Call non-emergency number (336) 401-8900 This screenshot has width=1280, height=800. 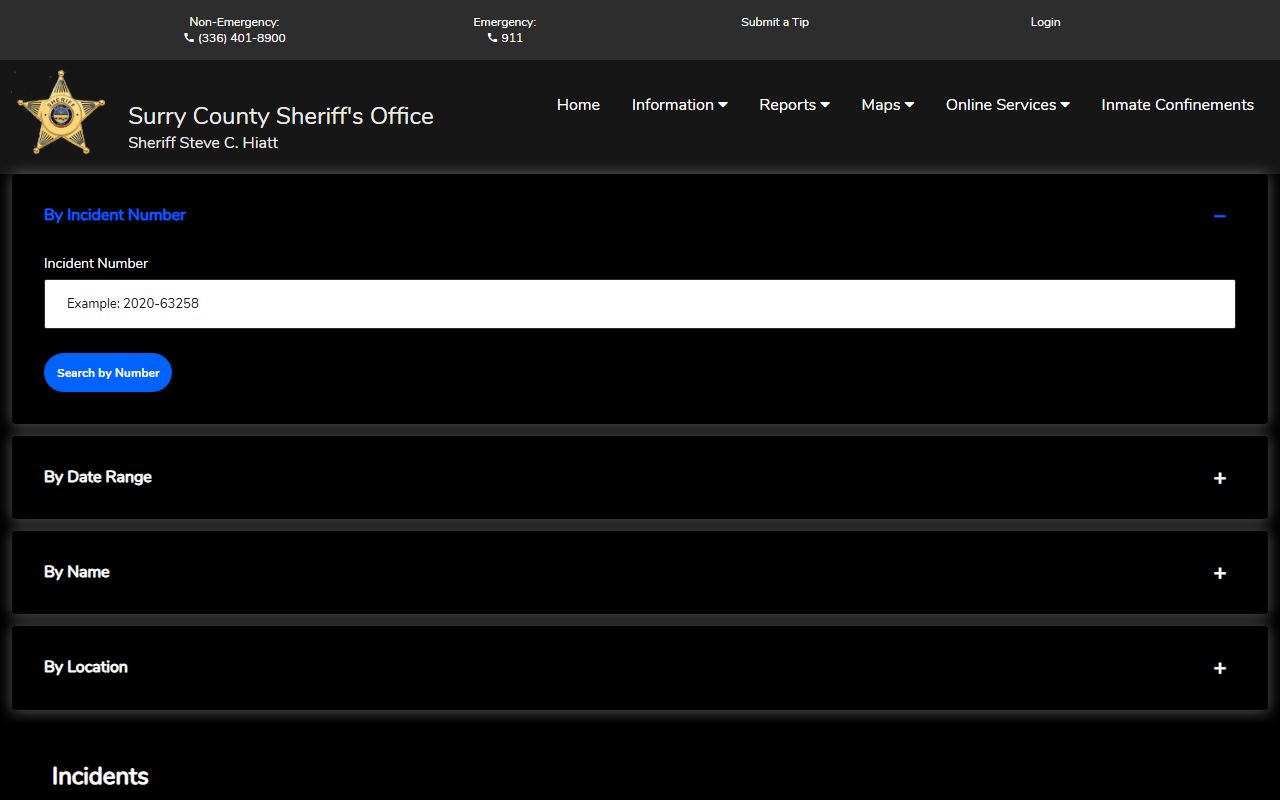[x=242, y=38]
